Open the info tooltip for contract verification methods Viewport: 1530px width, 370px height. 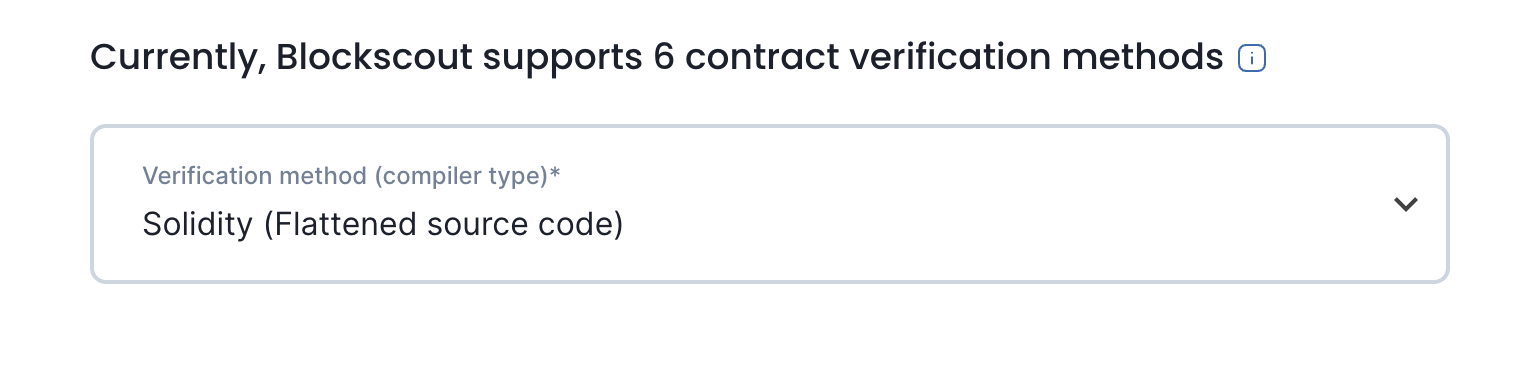tap(1252, 59)
